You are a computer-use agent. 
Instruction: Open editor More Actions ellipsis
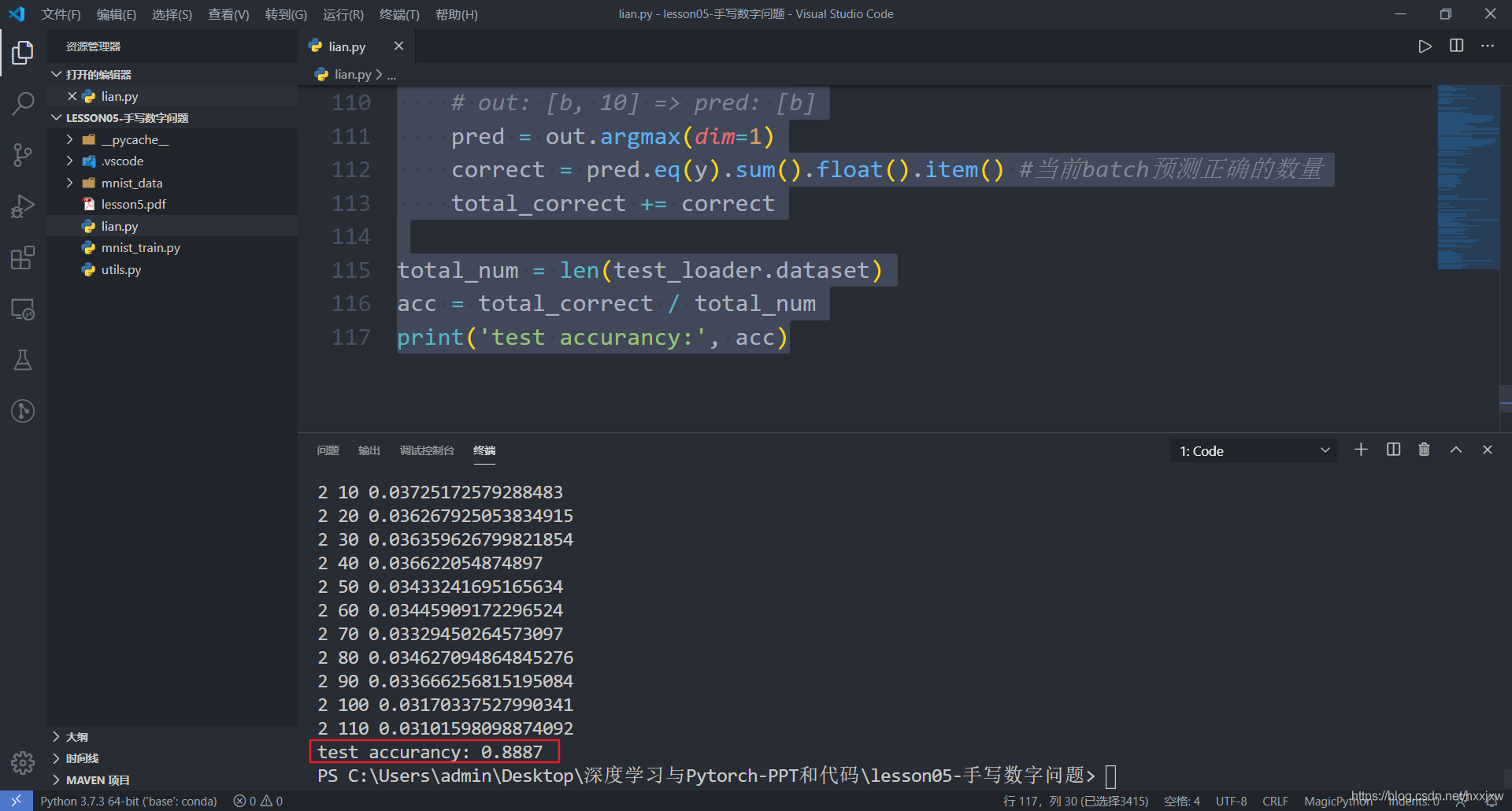point(1487,46)
